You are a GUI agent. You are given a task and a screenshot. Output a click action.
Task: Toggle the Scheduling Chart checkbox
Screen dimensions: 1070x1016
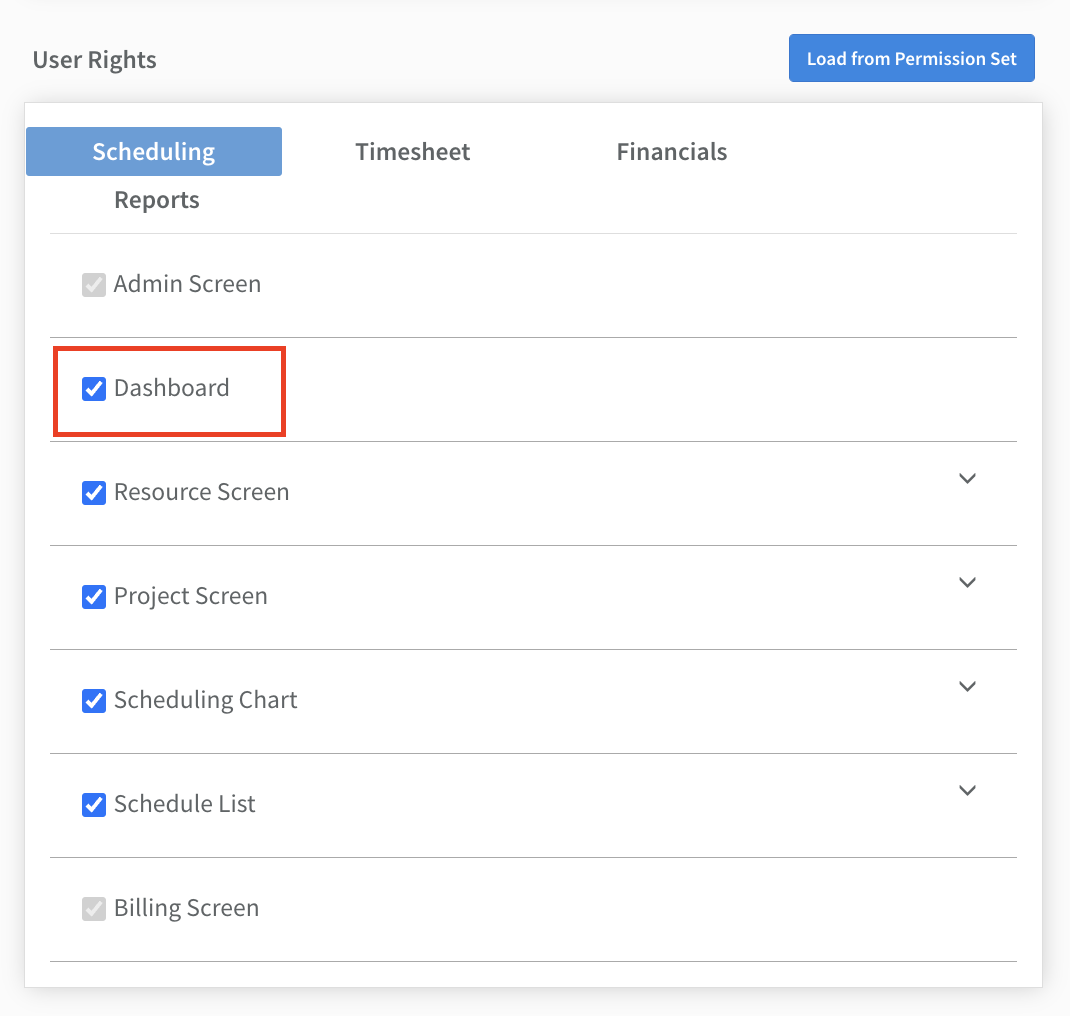(x=94, y=701)
